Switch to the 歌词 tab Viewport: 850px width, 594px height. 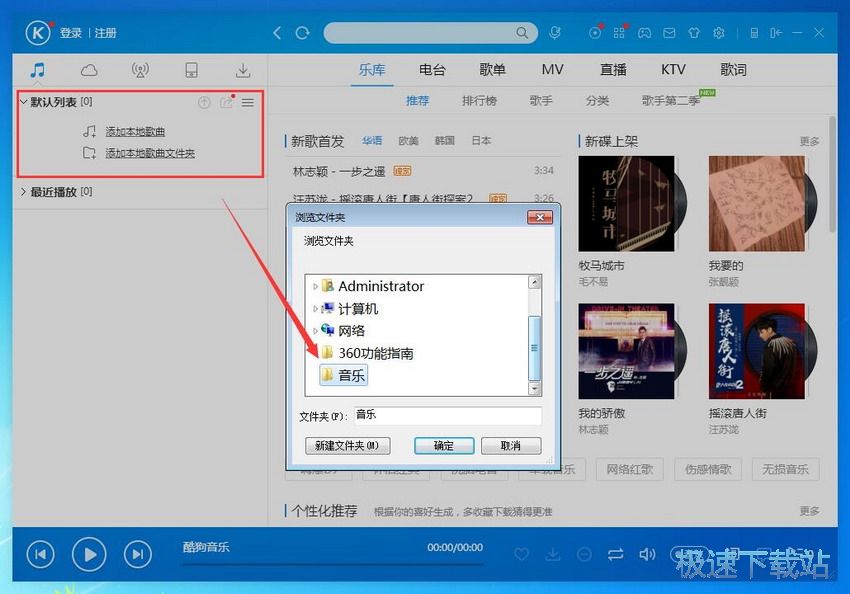tap(733, 70)
